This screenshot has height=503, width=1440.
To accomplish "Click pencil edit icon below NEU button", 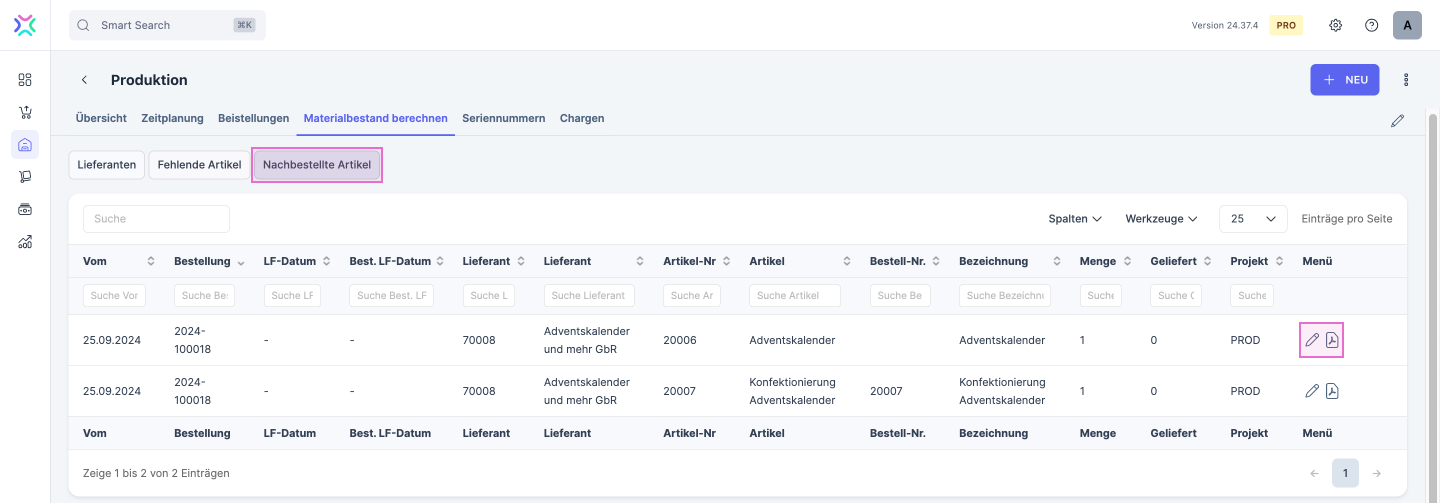I will 1397,120.
